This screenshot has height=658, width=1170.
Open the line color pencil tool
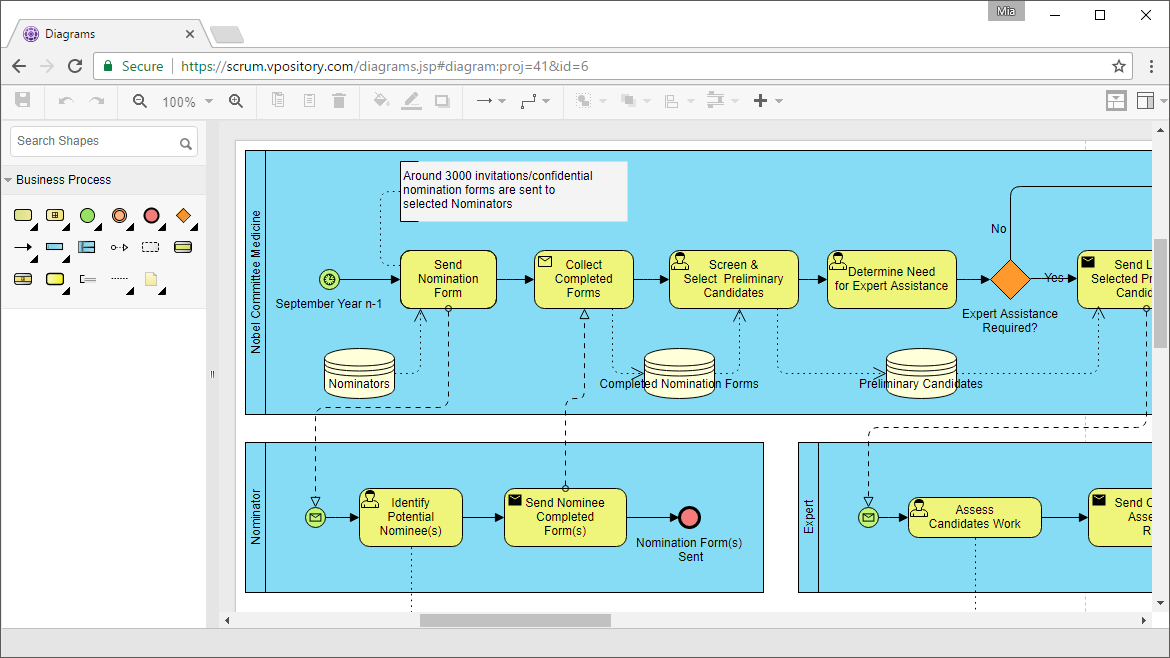[x=411, y=101]
